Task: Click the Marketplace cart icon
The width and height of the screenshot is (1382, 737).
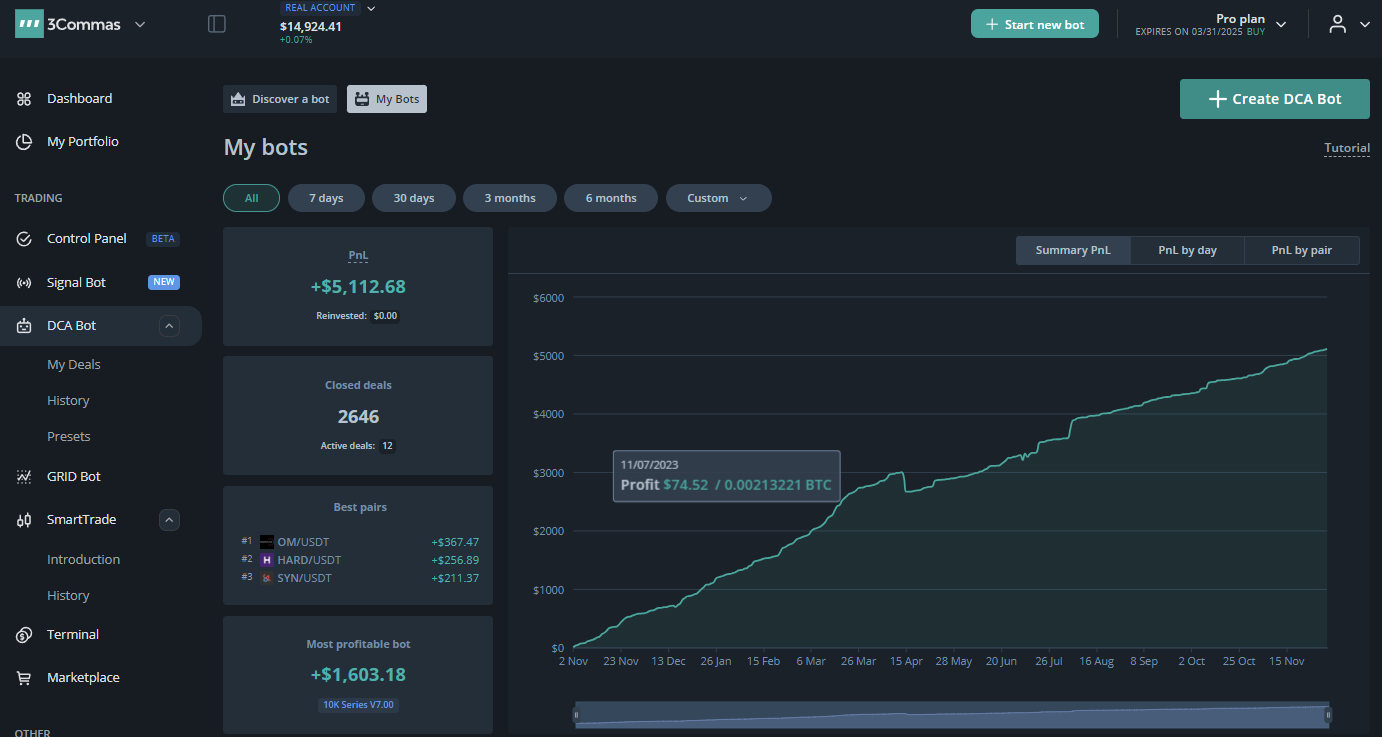Action: click(24, 678)
